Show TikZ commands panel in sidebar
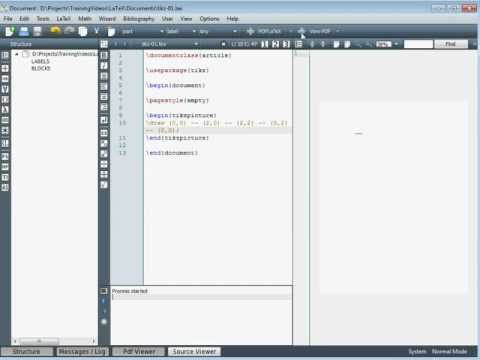The width and height of the screenshot is (480, 360). 5,177
